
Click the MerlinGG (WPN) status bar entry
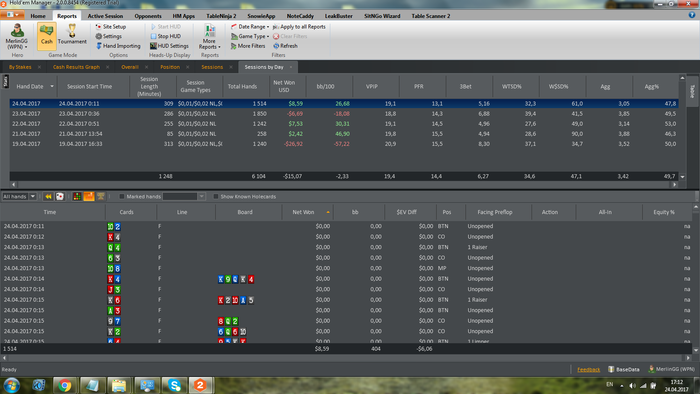[x=671, y=369]
